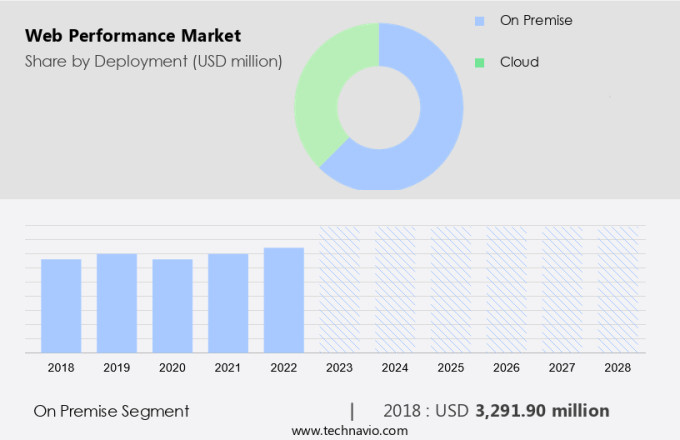Image resolution: width=680 pixels, height=440 pixels.
Task: Select the 2018 bar in the chart
Action: [61, 305]
